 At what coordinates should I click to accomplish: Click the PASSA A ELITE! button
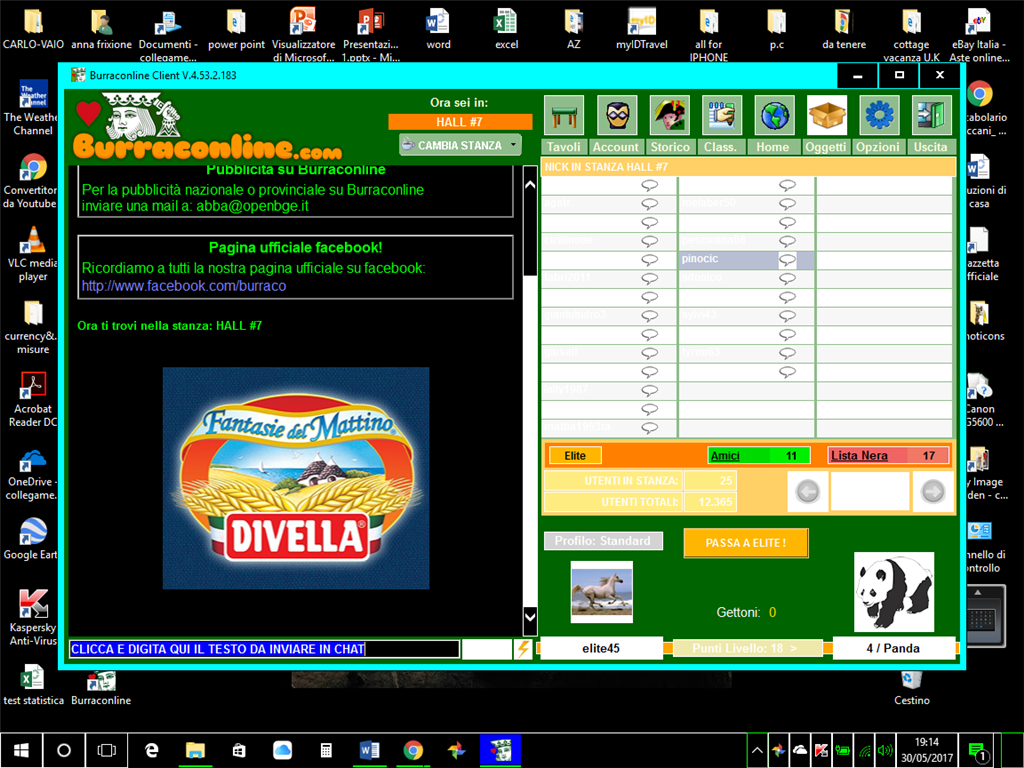(746, 543)
